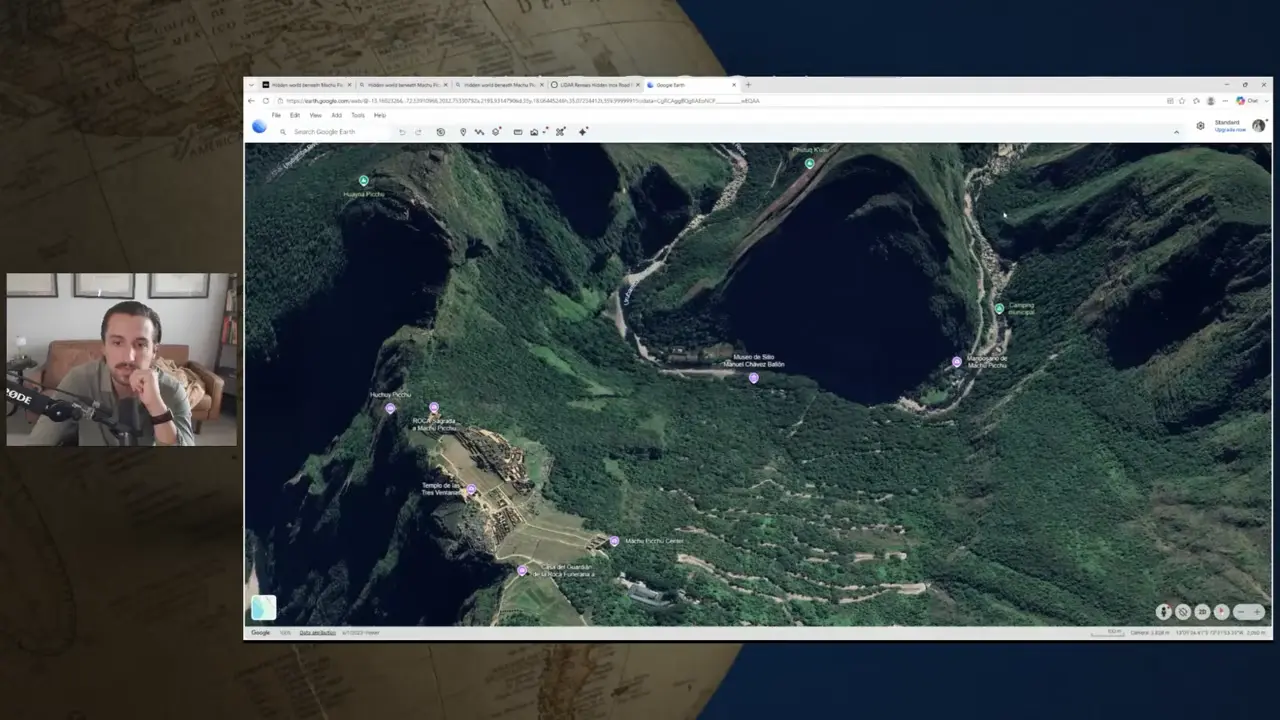Viewport: 1280px width, 720px height.
Task: Reload the page with the refresh button
Action: point(266,101)
